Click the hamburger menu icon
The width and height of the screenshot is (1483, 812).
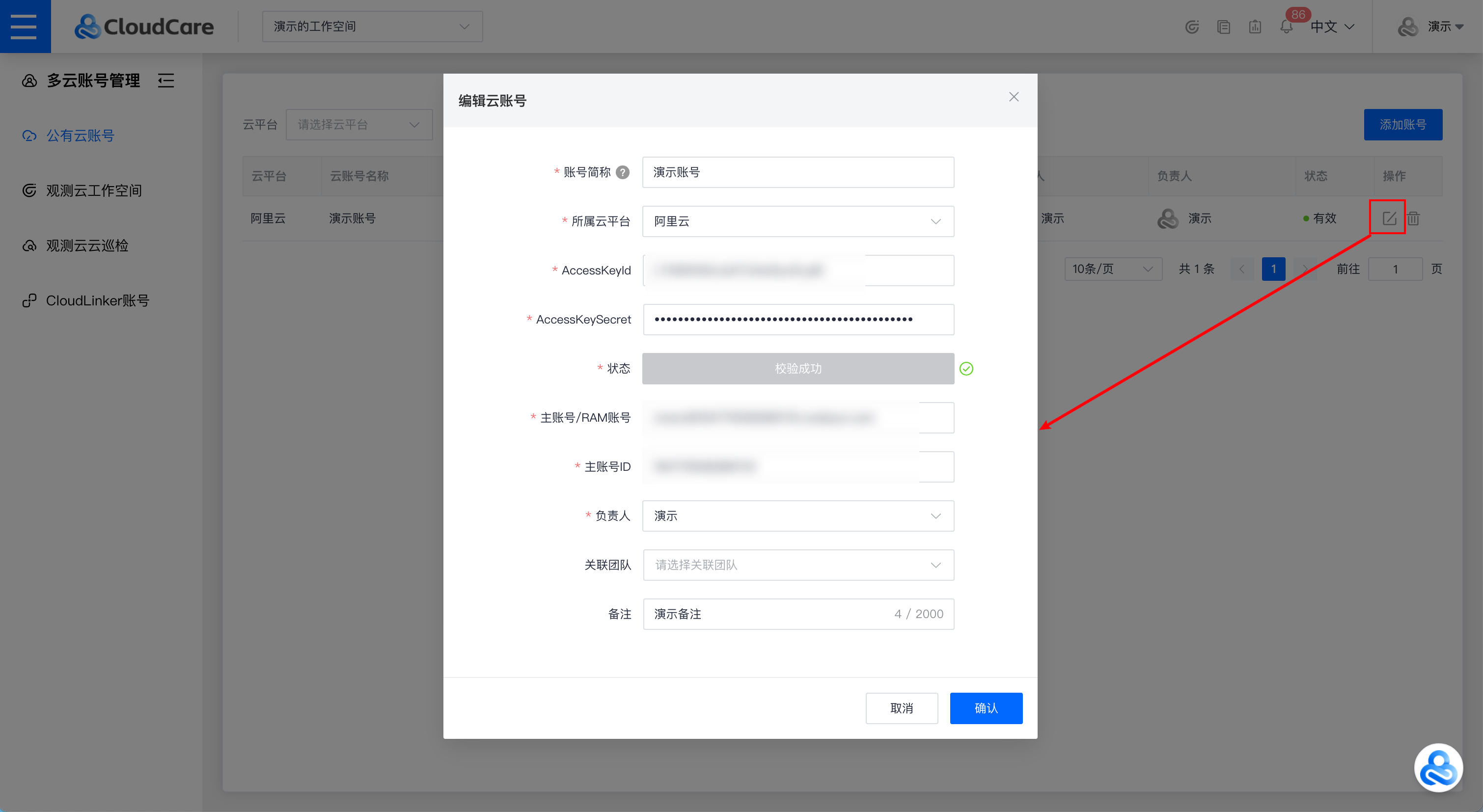24,27
